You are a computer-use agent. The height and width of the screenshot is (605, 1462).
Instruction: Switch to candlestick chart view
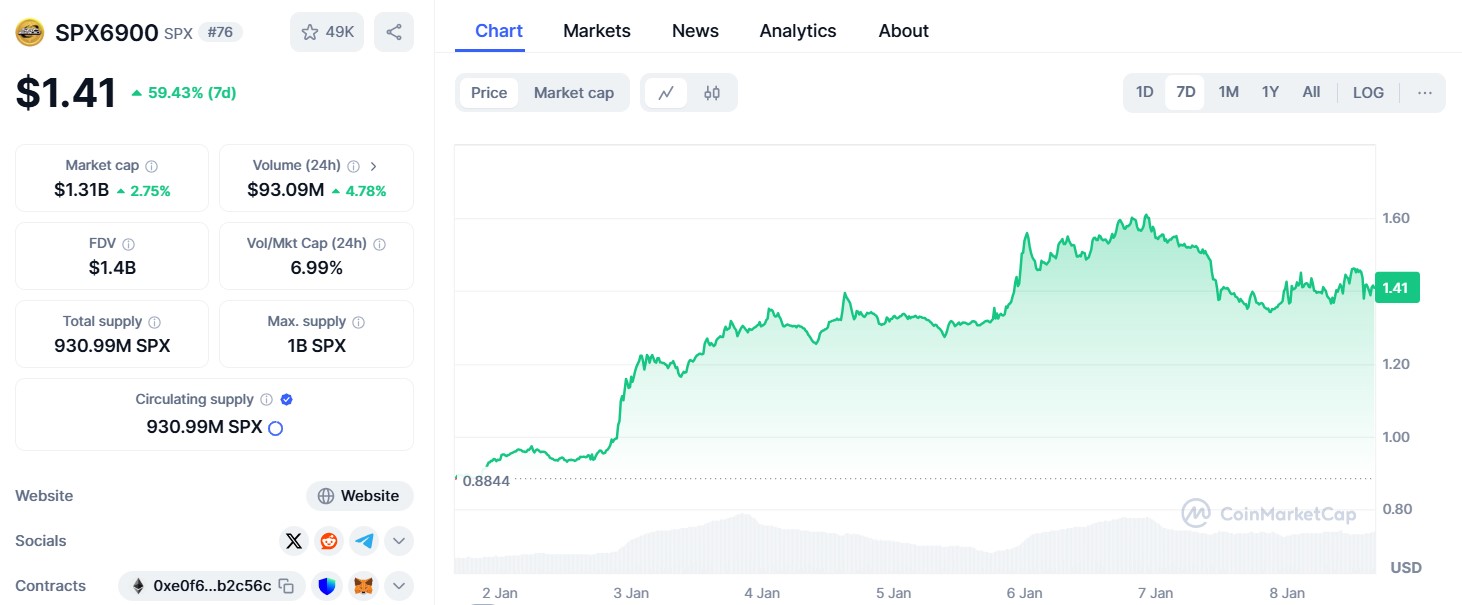[x=712, y=93]
